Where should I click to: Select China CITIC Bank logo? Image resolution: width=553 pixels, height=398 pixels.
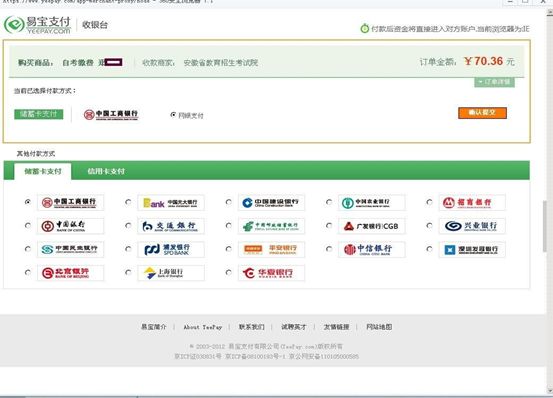coord(371,249)
